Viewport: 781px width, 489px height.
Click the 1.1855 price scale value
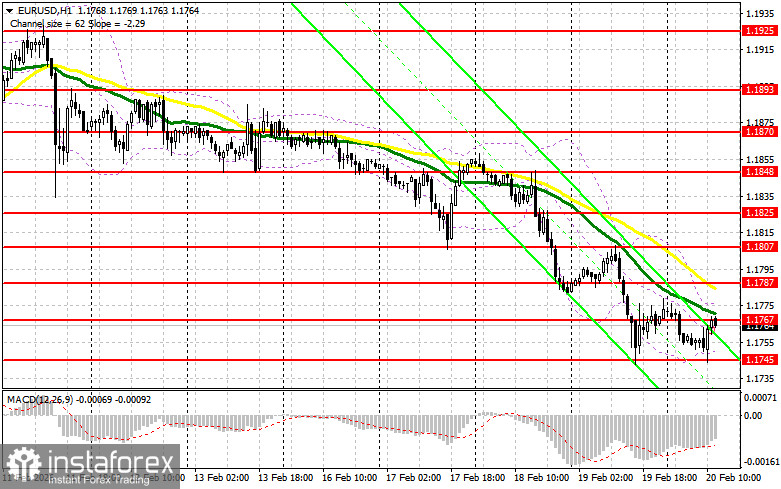[760, 159]
